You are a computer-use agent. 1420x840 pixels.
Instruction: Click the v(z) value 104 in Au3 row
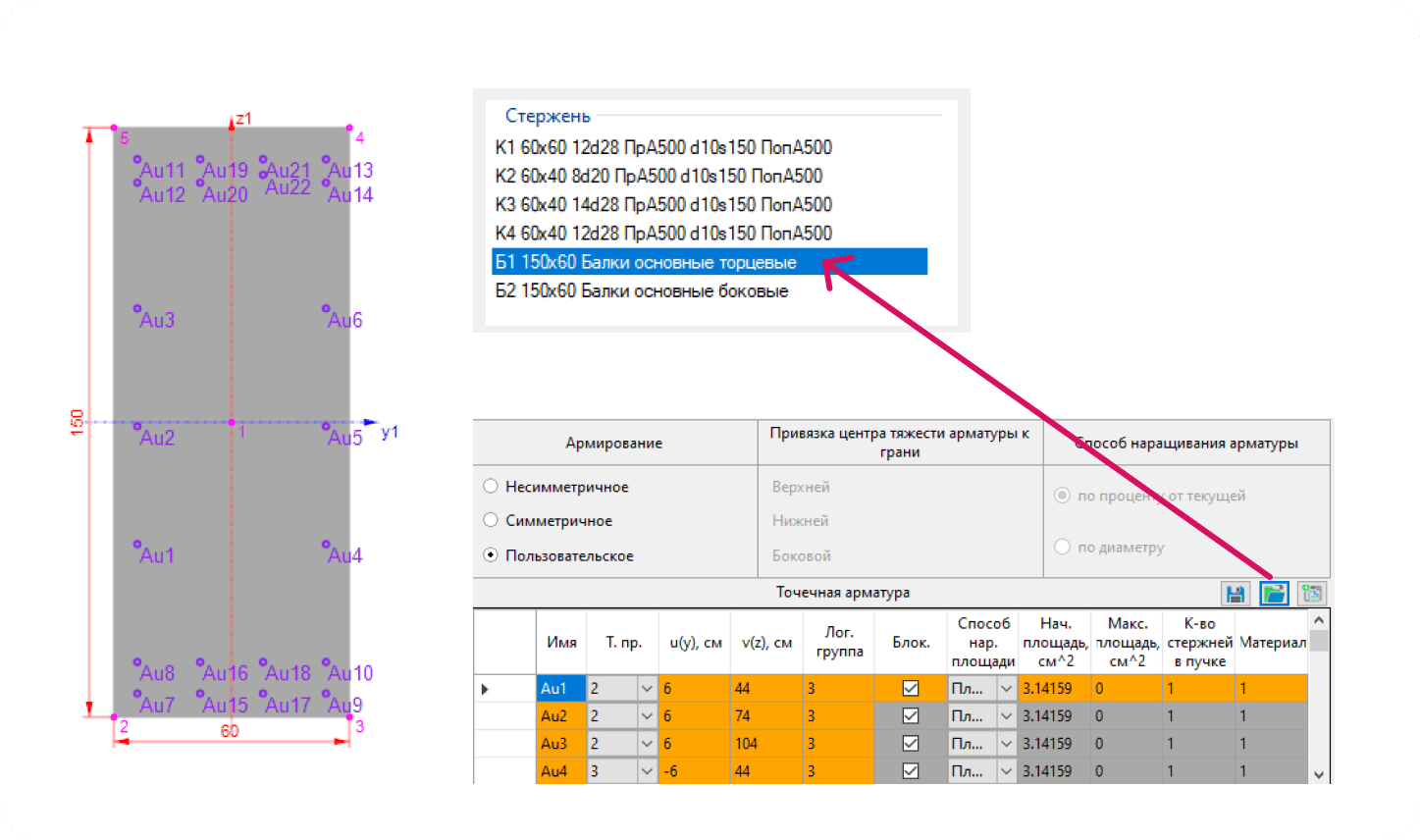766,744
